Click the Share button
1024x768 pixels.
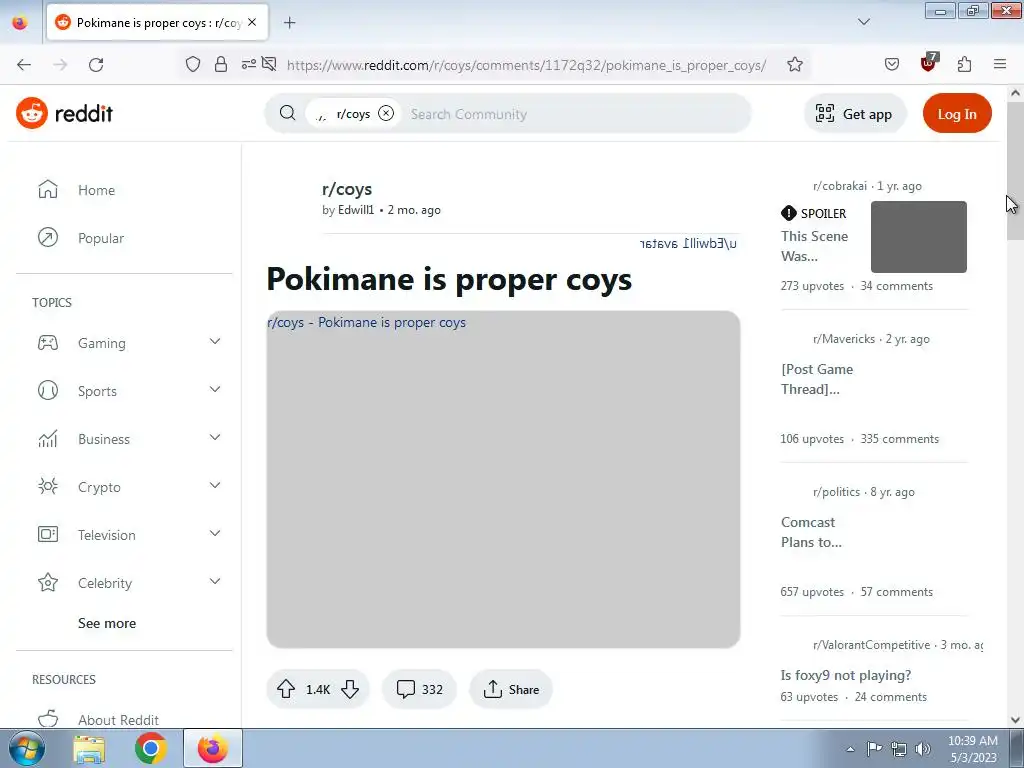pos(511,689)
